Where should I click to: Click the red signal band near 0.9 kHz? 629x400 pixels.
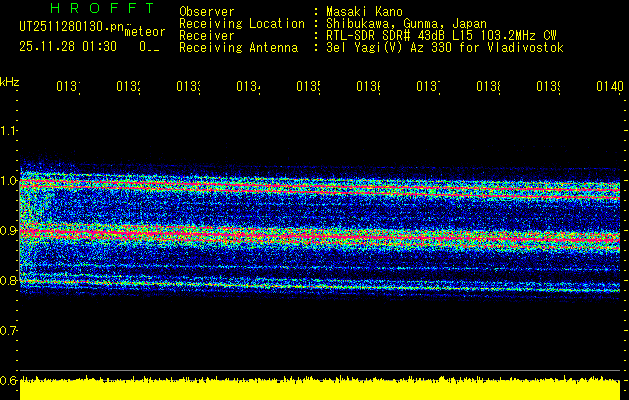300,236
